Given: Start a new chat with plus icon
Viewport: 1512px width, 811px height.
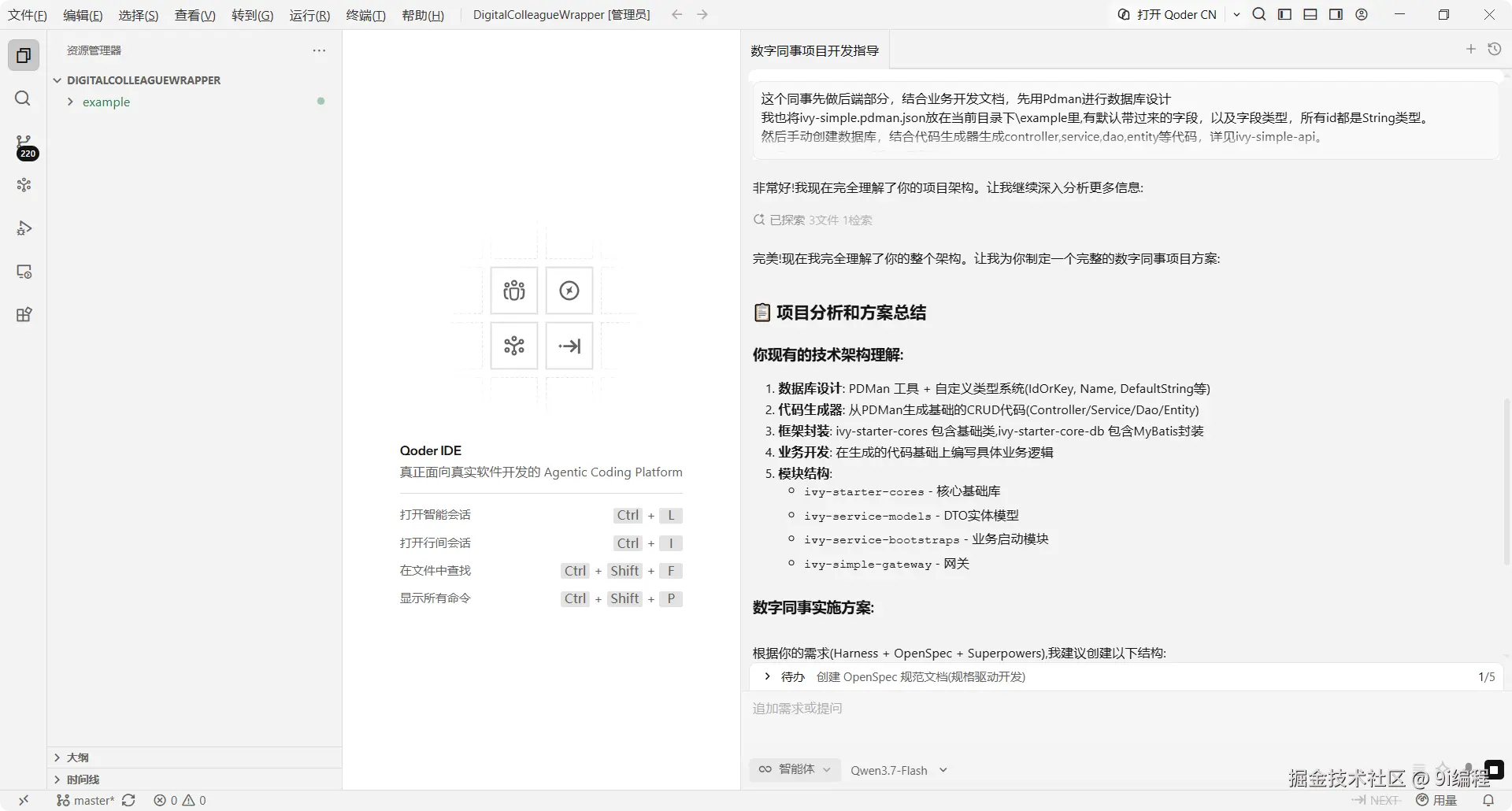Looking at the screenshot, I should click(x=1470, y=49).
